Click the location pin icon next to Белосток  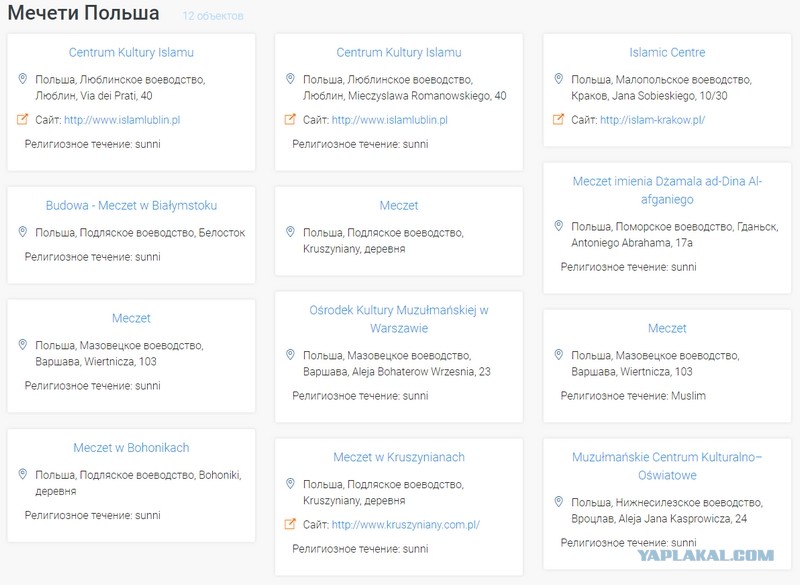22,232
